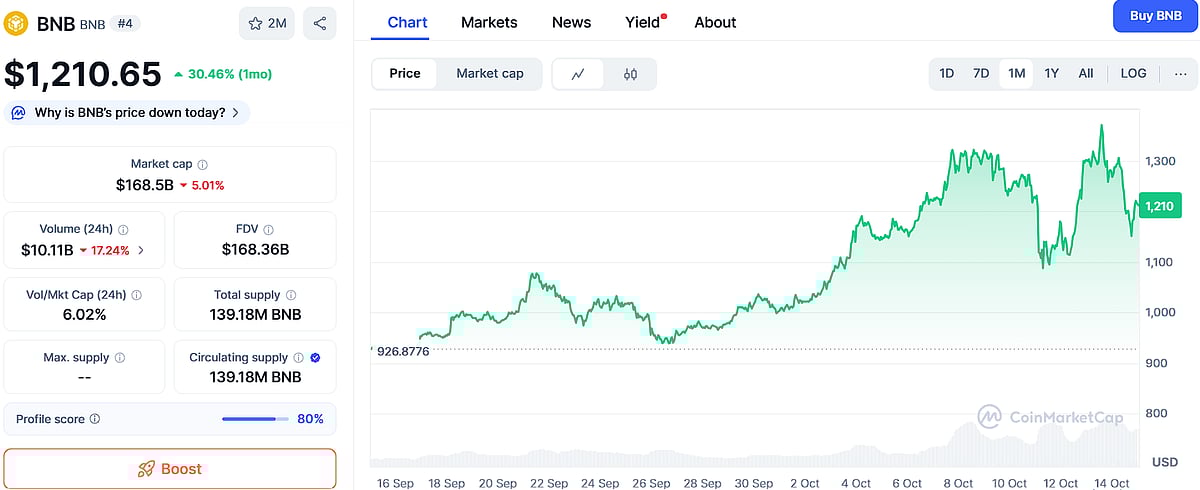
Task: Open the News tab
Action: (x=571, y=22)
